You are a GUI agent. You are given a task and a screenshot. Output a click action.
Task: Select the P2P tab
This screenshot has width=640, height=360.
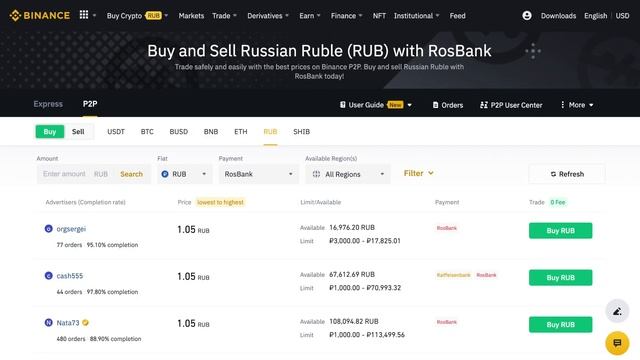(x=90, y=104)
